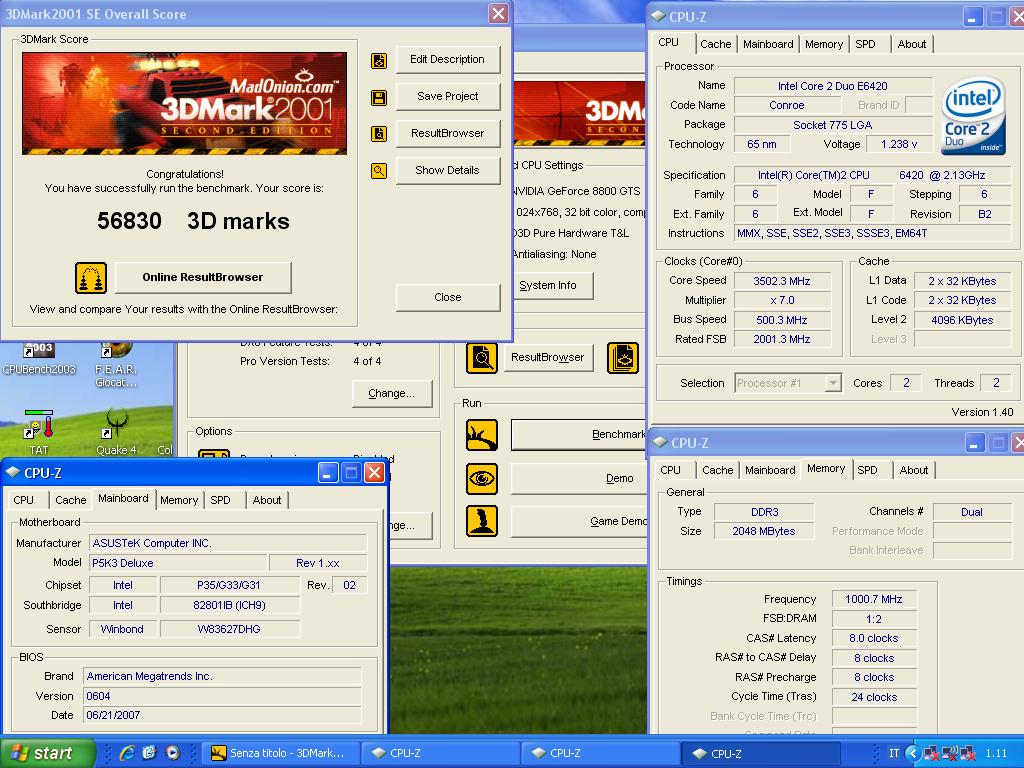Click the magnifier icon left of ResultBrowser
Viewport: 1024px width, 768px height.
482,358
